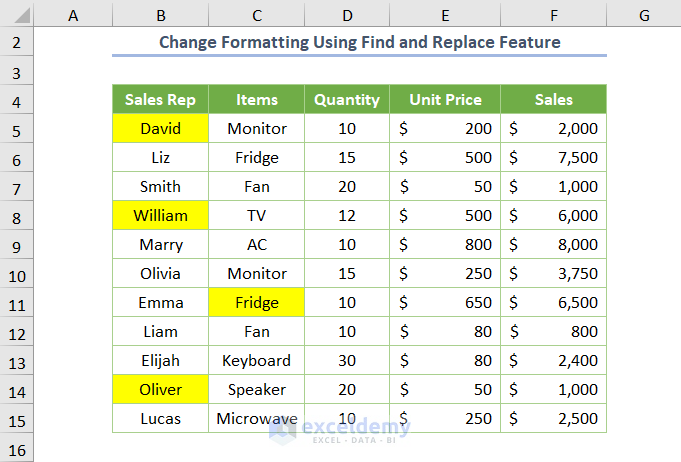Select the Sales header cell
Screen dimensions: 681x462
554,100
